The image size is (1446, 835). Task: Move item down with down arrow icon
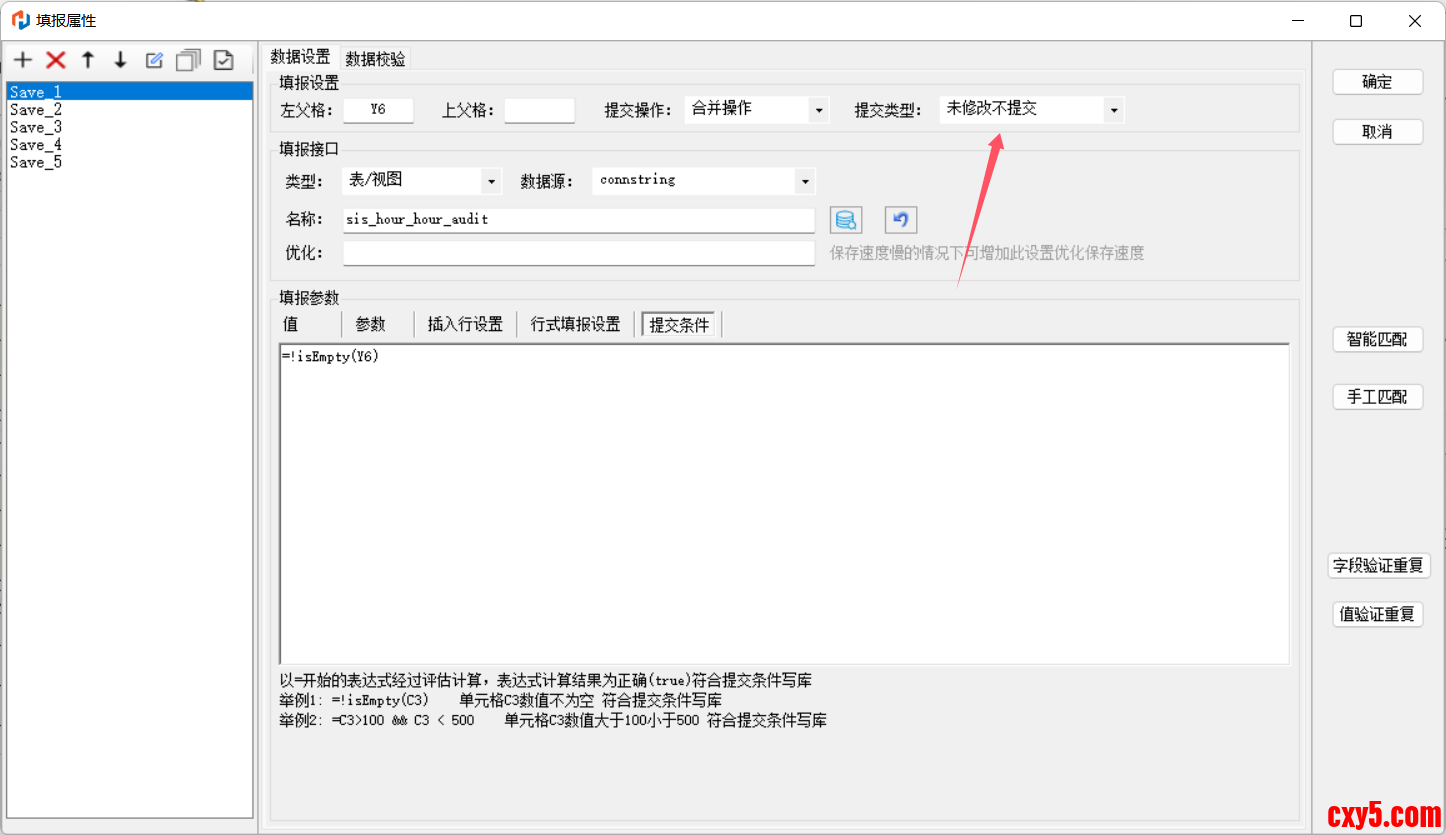[120, 60]
